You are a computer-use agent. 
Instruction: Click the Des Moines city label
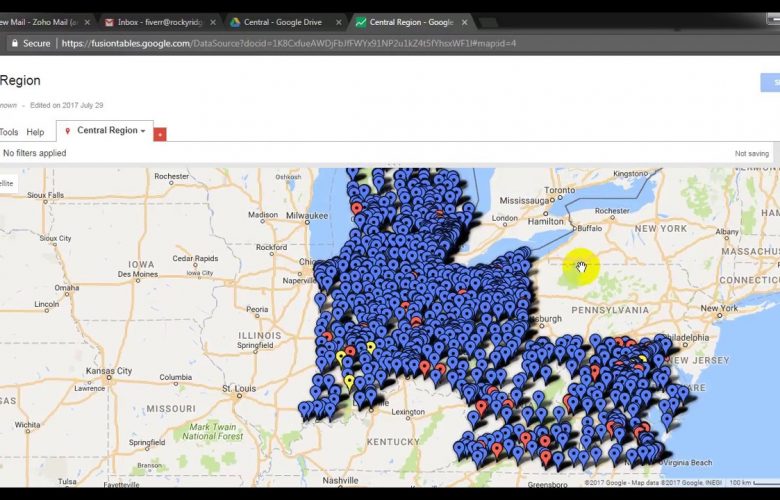pos(138,274)
